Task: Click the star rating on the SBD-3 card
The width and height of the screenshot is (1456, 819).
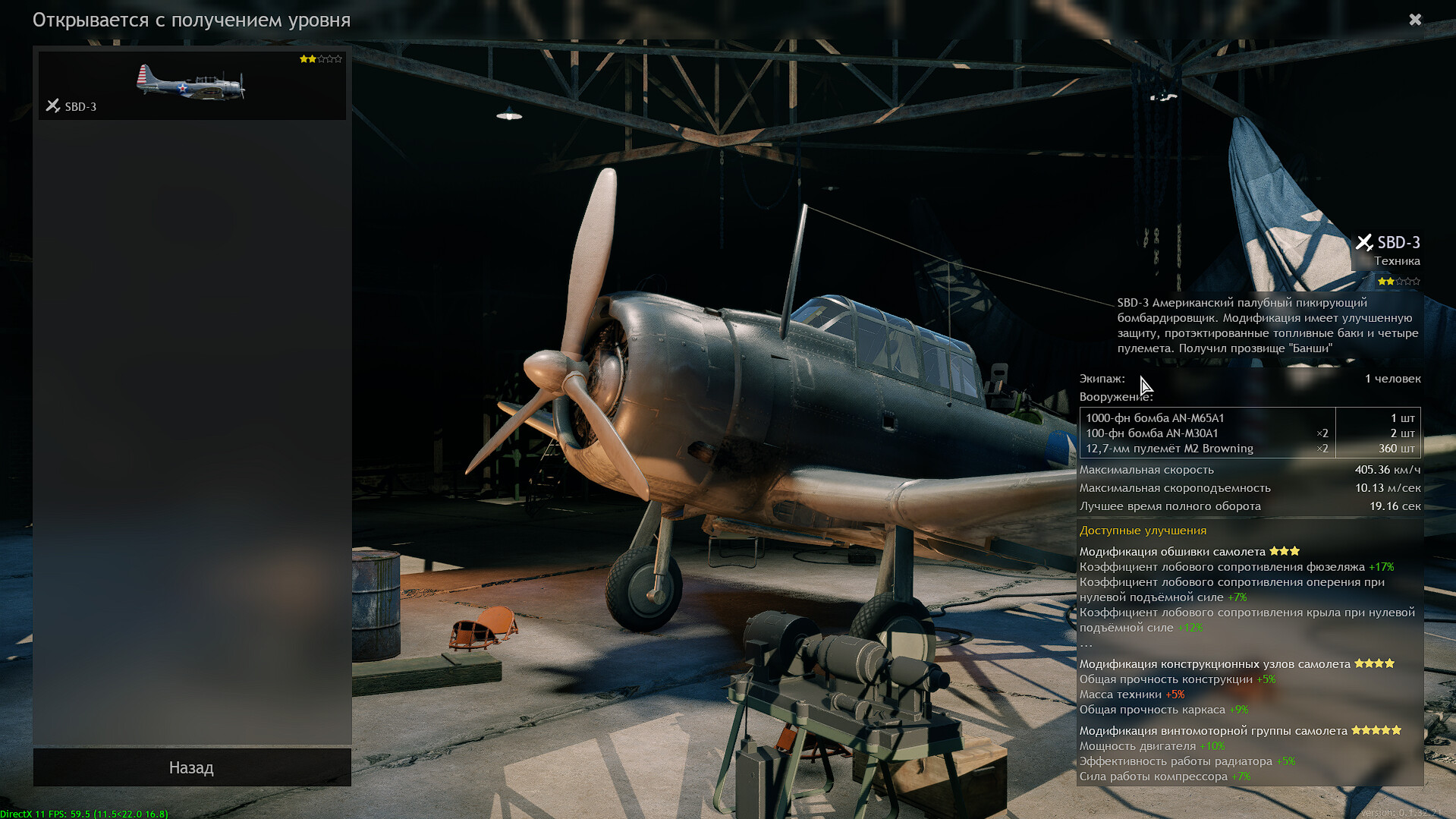Action: [x=320, y=59]
